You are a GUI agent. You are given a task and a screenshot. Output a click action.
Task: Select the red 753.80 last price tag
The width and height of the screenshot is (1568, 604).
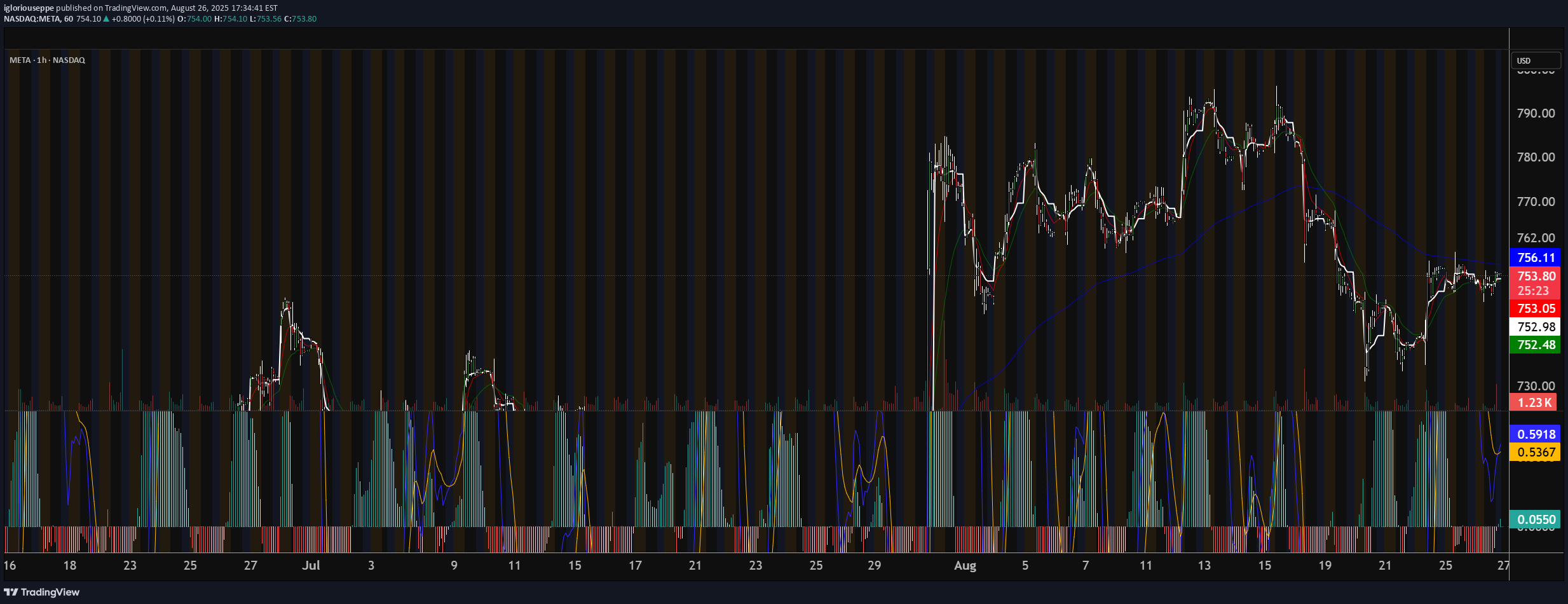pos(1535,276)
